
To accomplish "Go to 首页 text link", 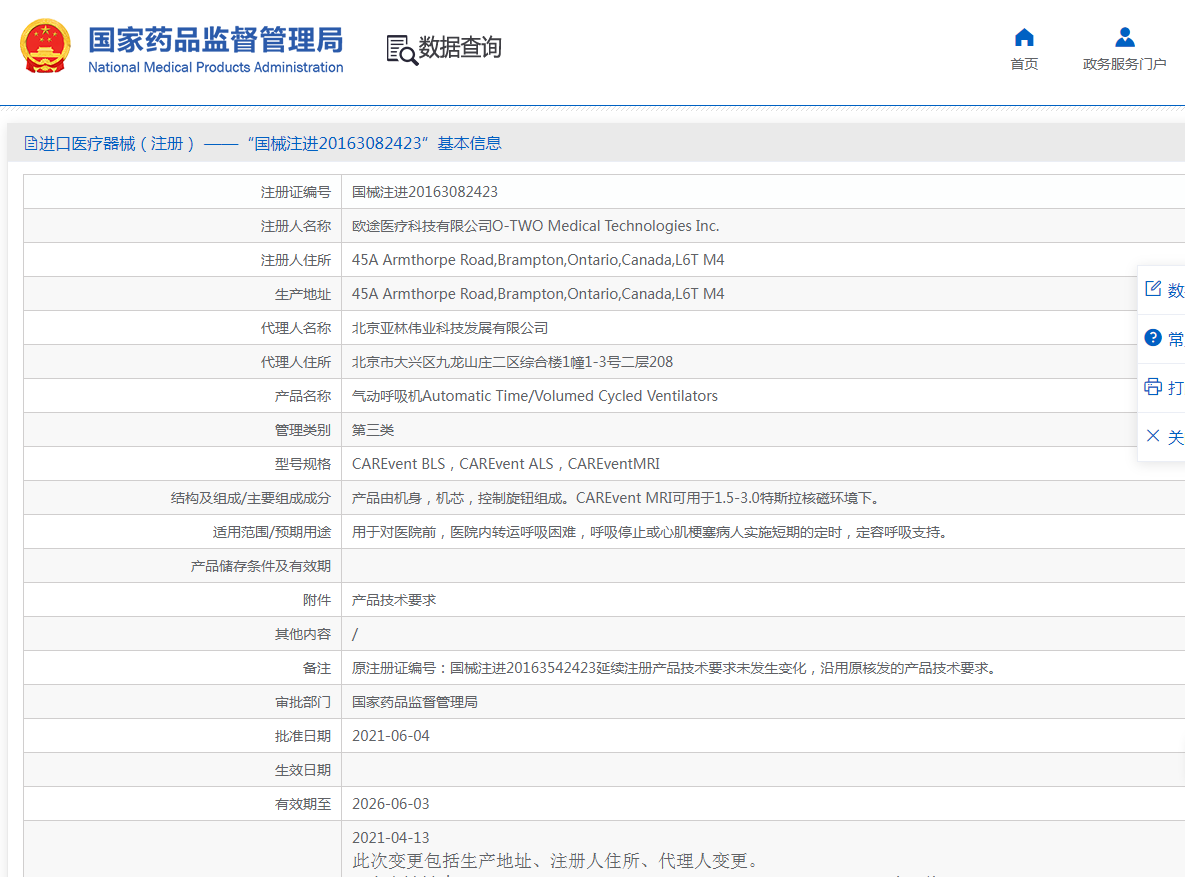I will [1024, 64].
